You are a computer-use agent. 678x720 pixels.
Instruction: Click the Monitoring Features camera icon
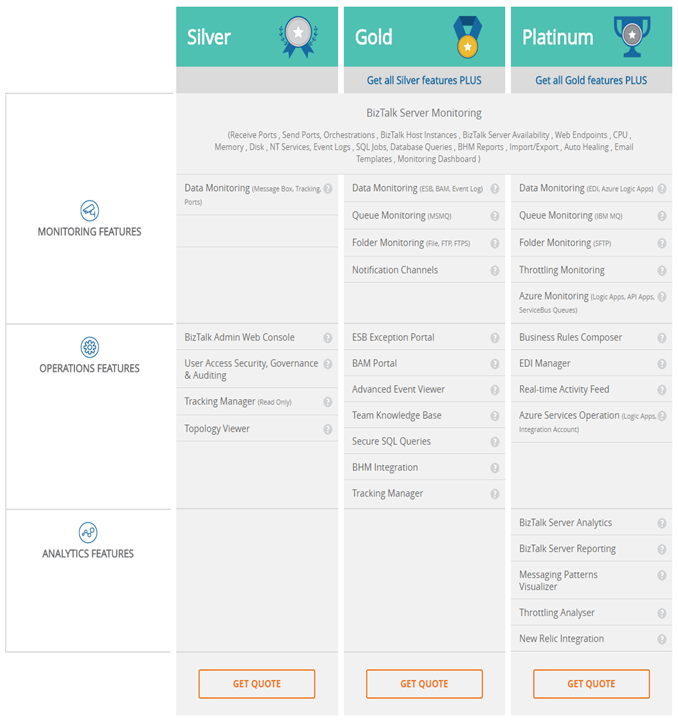90,211
